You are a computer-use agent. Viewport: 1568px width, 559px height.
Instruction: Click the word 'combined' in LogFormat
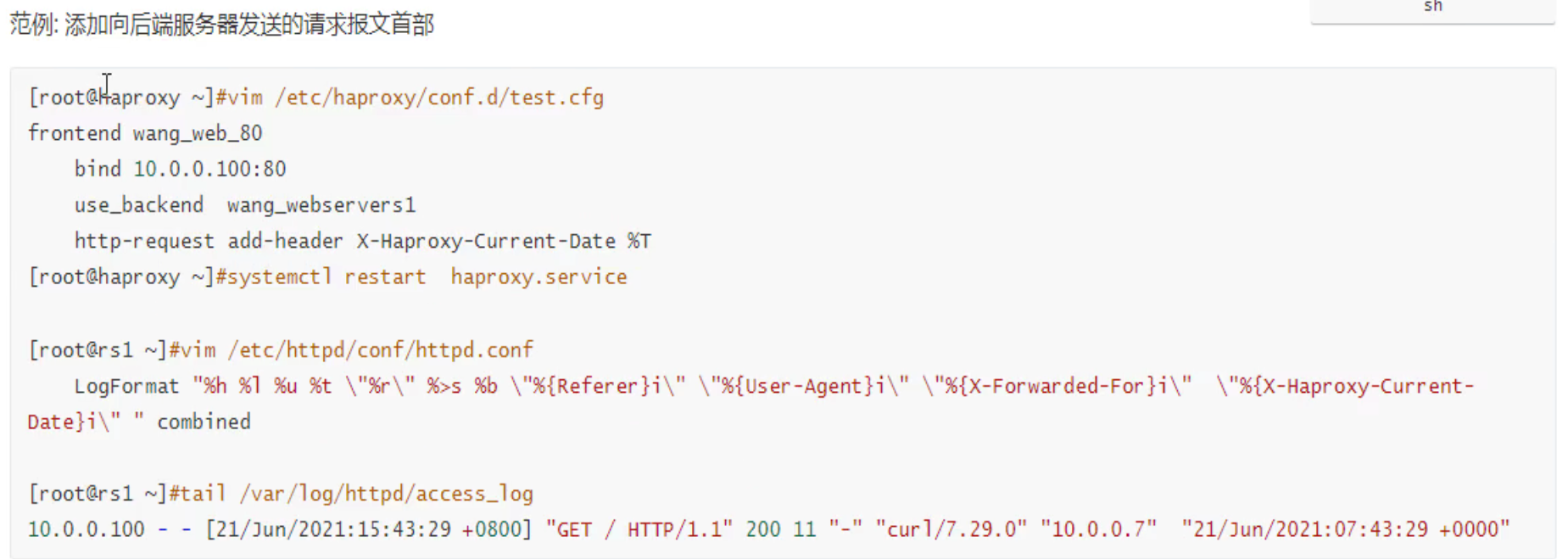point(204,422)
